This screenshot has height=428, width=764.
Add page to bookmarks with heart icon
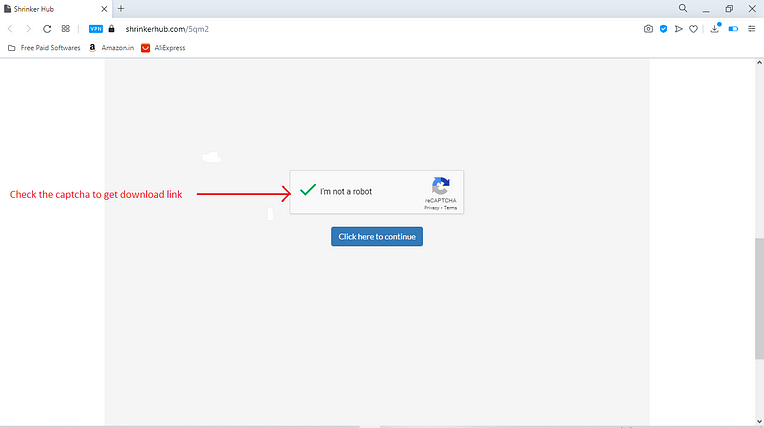click(x=693, y=29)
